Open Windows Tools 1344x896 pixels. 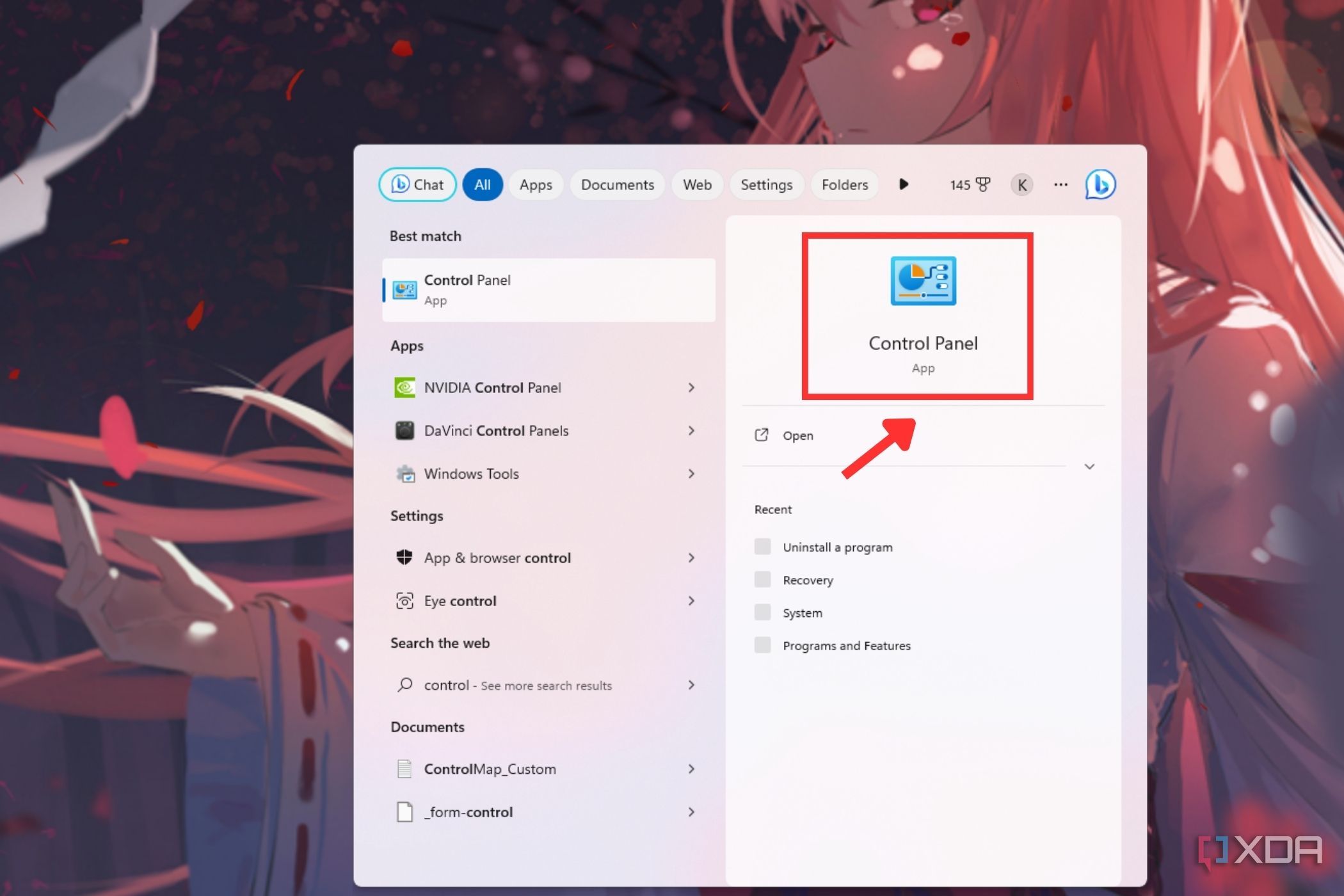pyautogui.click(x=471, y=474)
